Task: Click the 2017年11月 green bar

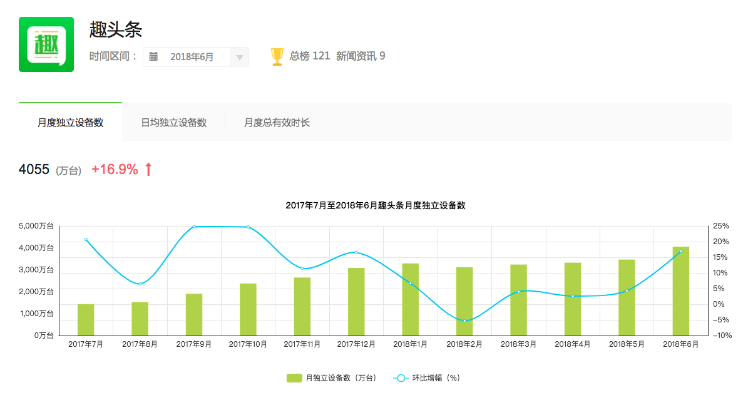Action: [302, 306]
